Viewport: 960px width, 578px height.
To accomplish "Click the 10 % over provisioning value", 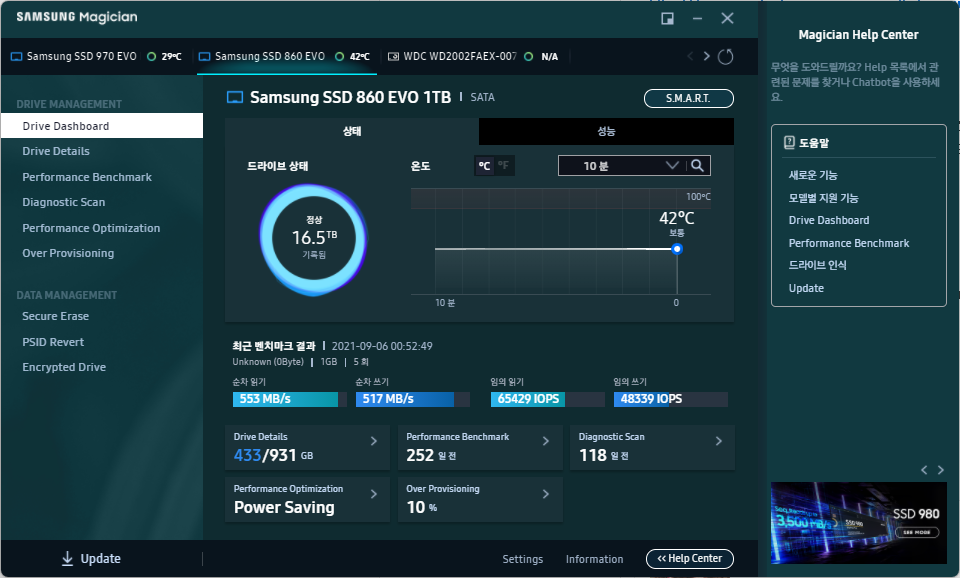I will [421, 508].
